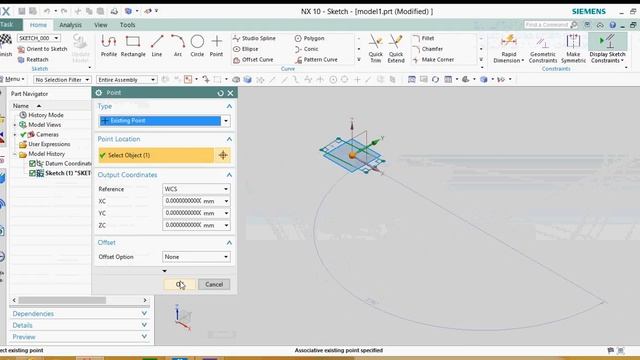Launch the Offset Curve tool
This screenshot has height=360, width=640.
pos(253,60)
